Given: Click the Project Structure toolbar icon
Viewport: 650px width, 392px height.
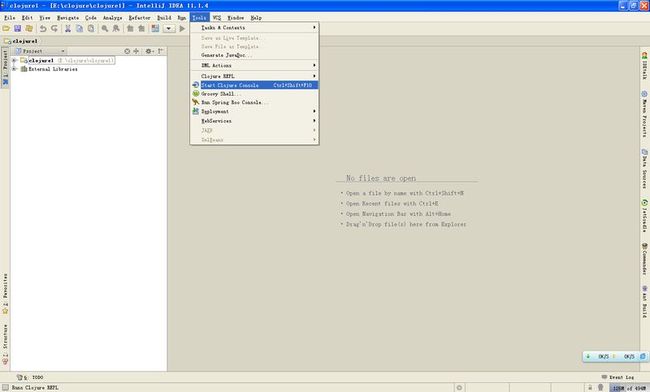Looking at the screenshot, I should tap(155, 29).
